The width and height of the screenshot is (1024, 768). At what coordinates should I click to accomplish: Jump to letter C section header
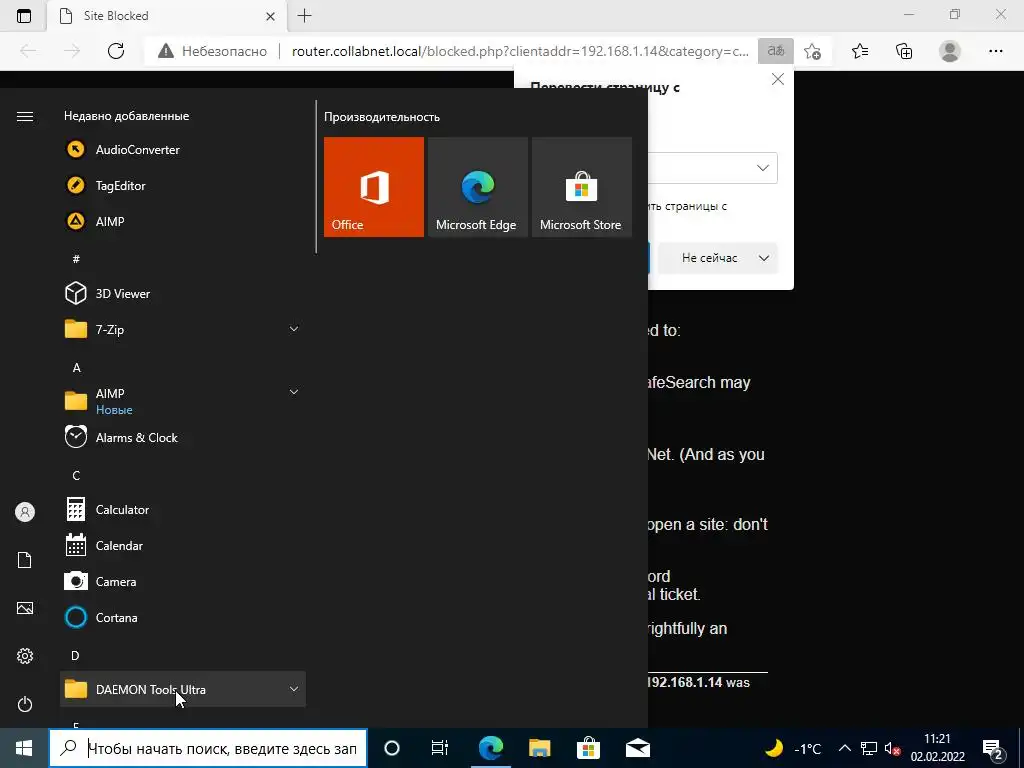(x=76, y=475)
